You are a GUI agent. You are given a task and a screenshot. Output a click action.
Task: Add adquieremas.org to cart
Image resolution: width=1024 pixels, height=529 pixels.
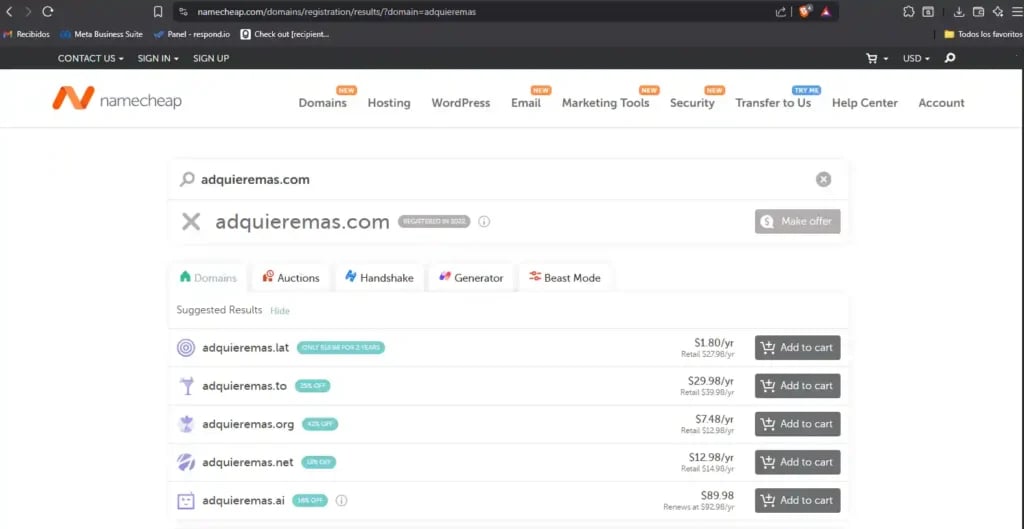tap(797, 424)
